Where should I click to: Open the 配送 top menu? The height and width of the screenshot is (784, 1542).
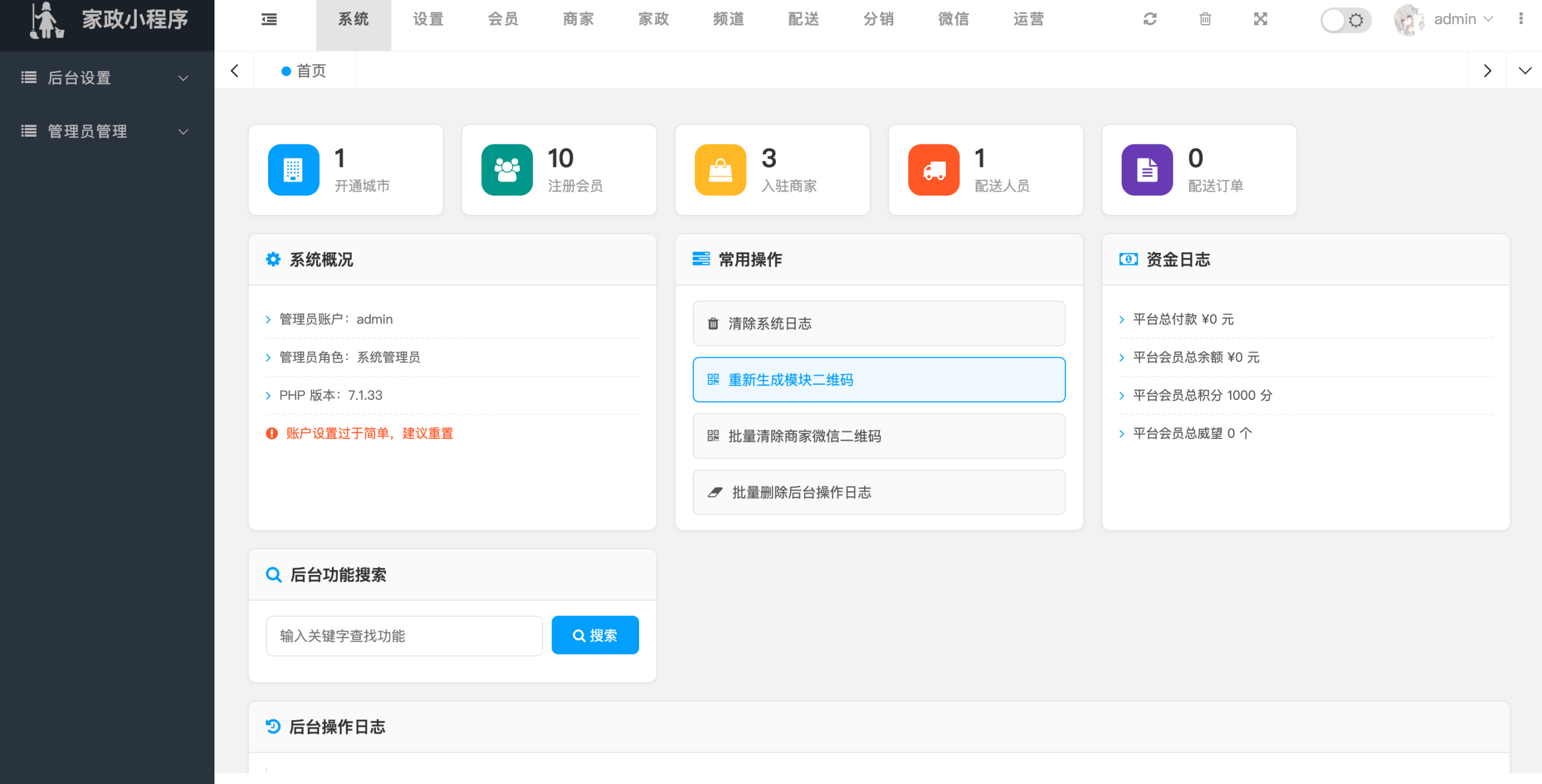[804, 19]
